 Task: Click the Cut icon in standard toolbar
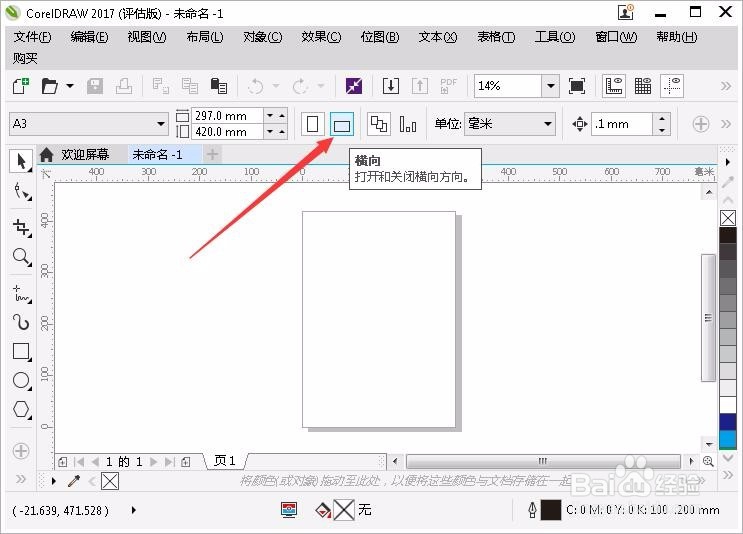pyautogui.click(x=161, y=86)
